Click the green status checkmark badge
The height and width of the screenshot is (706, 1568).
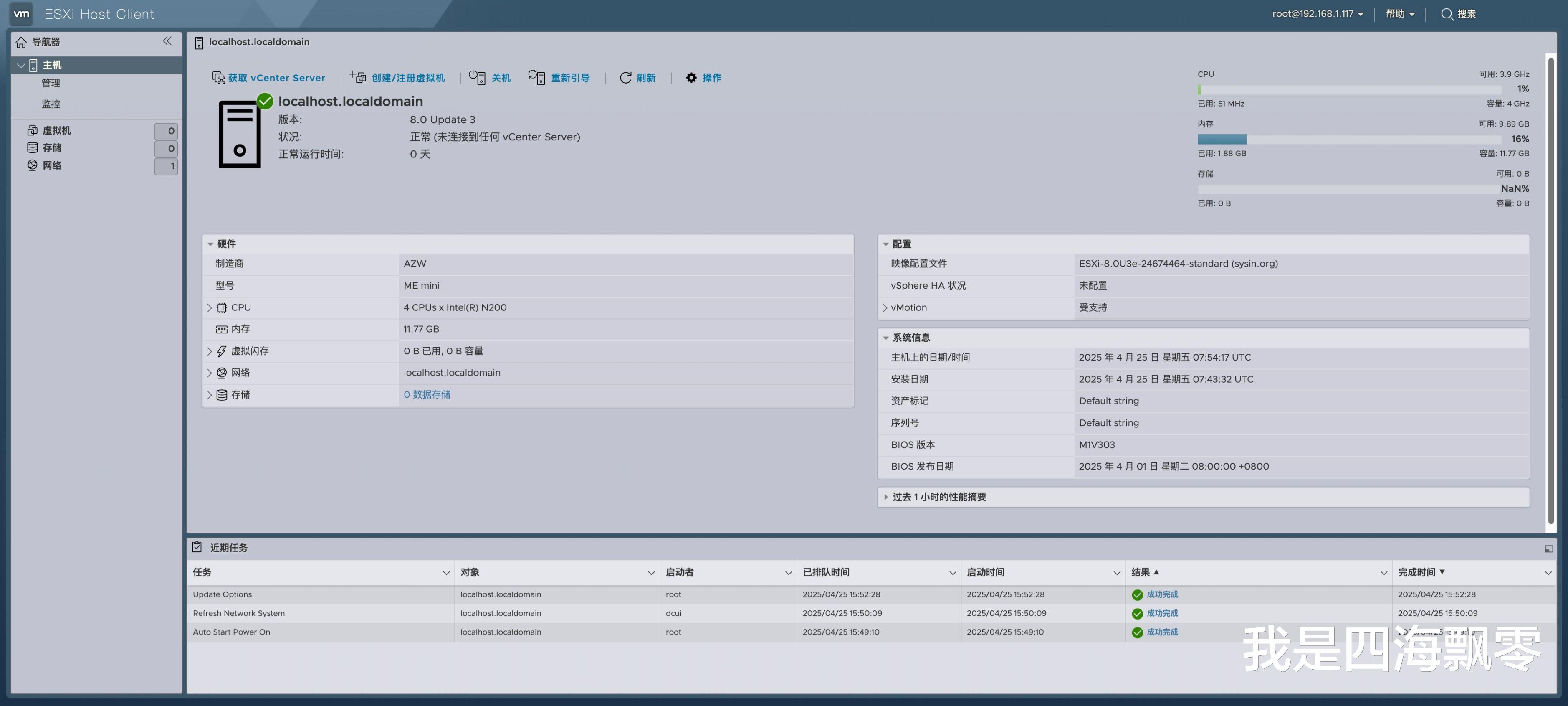point(265,101)
